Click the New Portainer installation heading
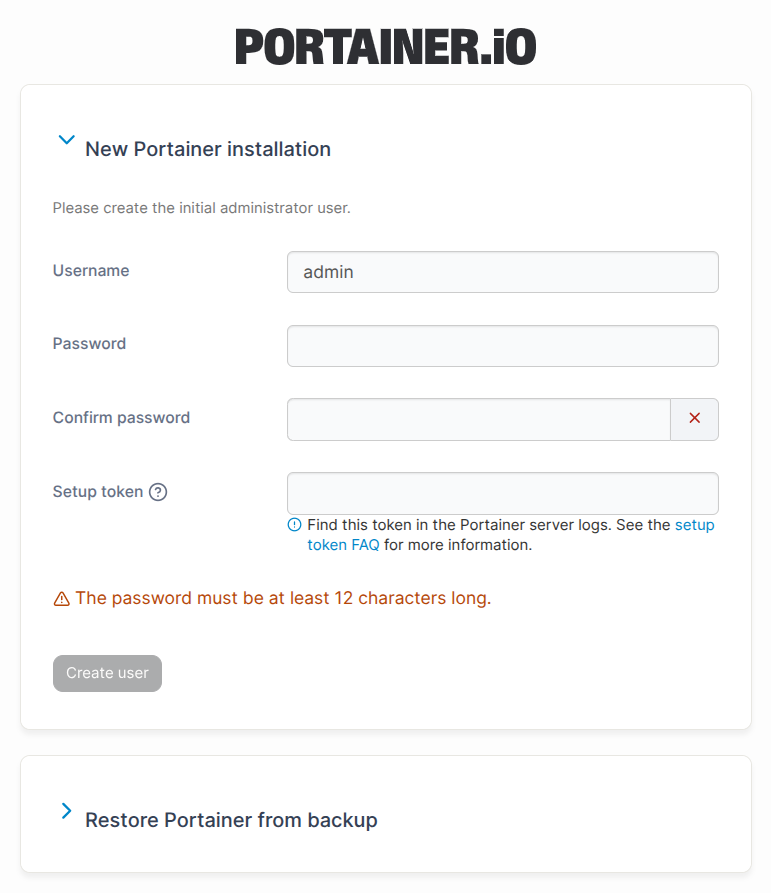This screenshot has width=771, height=893. coord(208,149)
